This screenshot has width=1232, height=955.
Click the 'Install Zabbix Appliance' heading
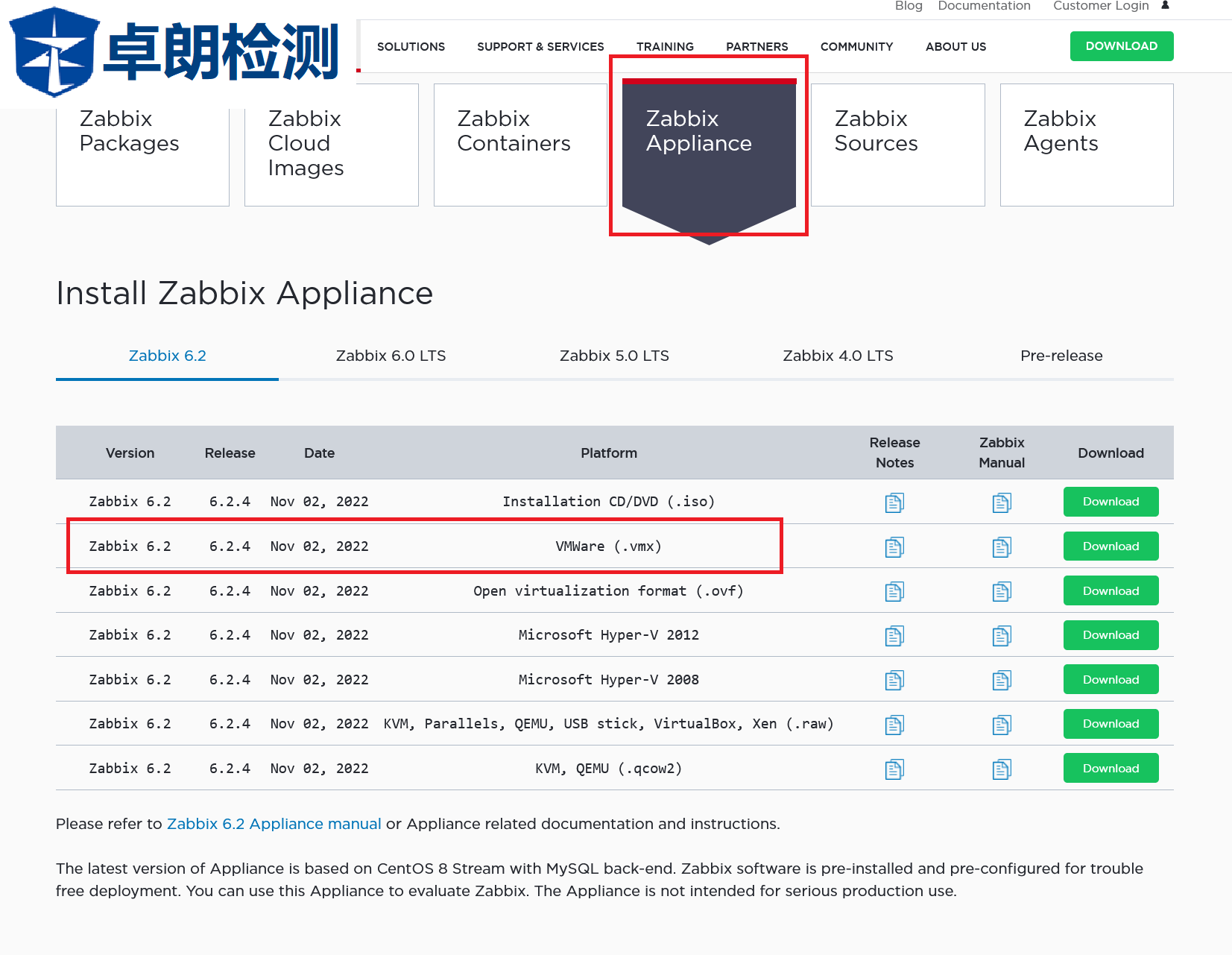point(244,293)
